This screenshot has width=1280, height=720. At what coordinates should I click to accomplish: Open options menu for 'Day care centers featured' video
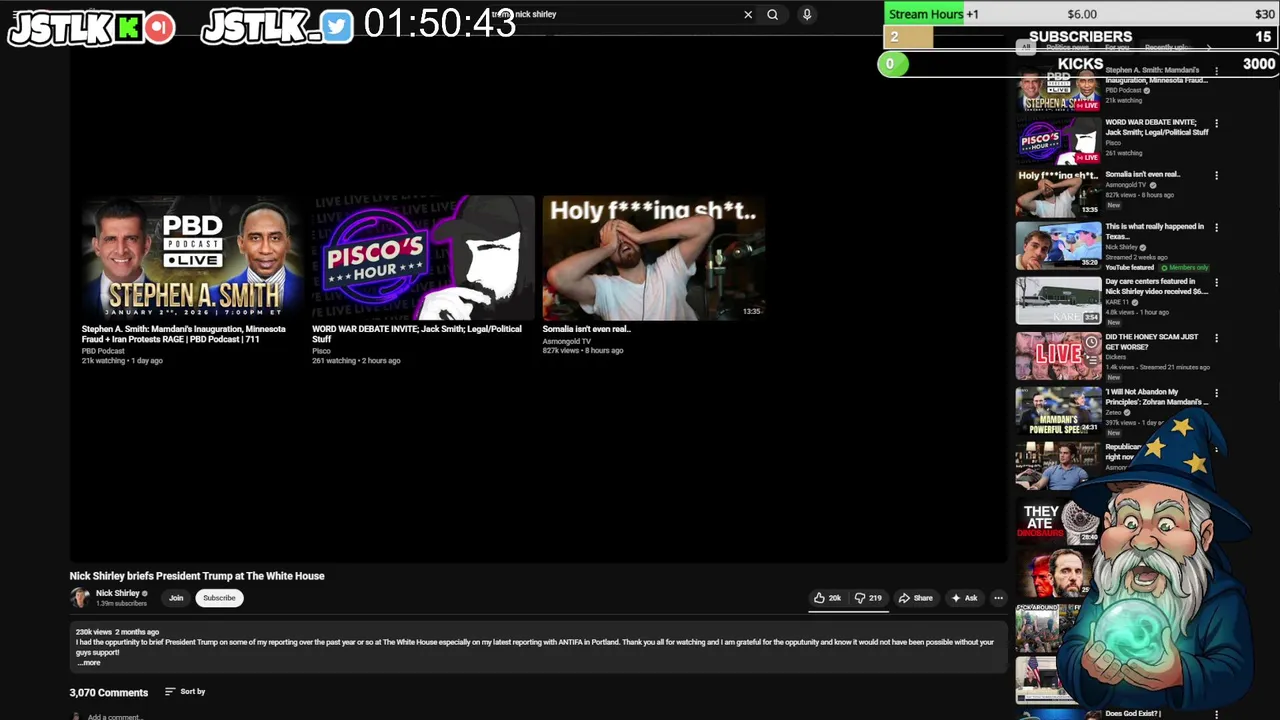1216,282
